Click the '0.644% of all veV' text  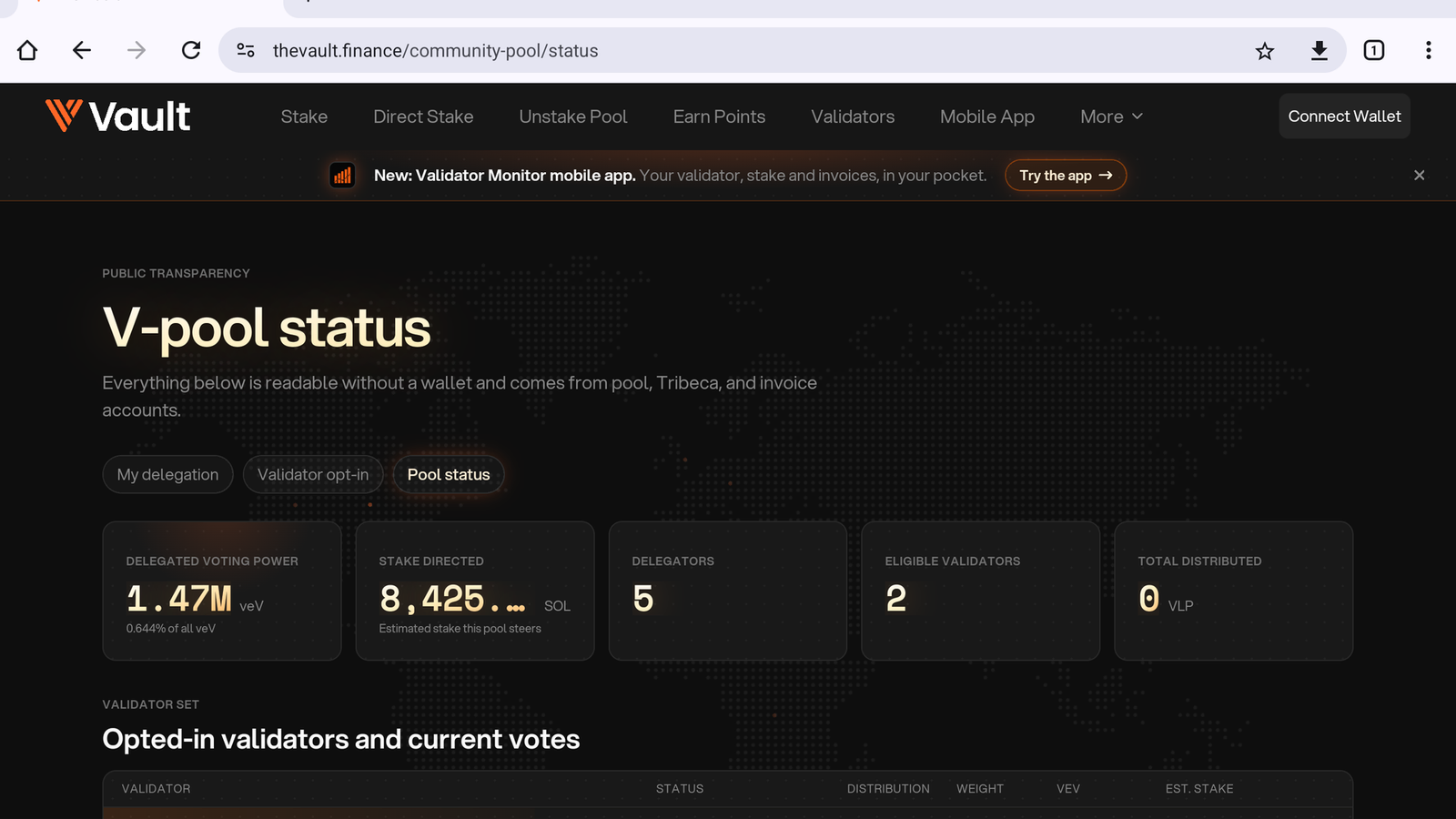[x=171, y=629]
